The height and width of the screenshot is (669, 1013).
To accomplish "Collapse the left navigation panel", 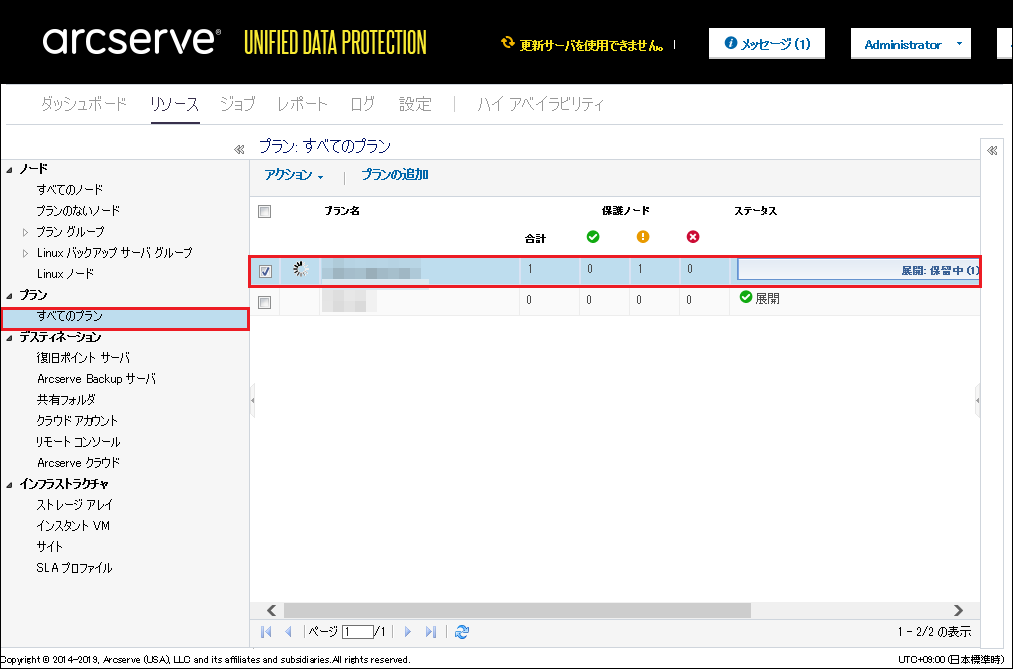I will pyautogui.click(x=239, y=150).
